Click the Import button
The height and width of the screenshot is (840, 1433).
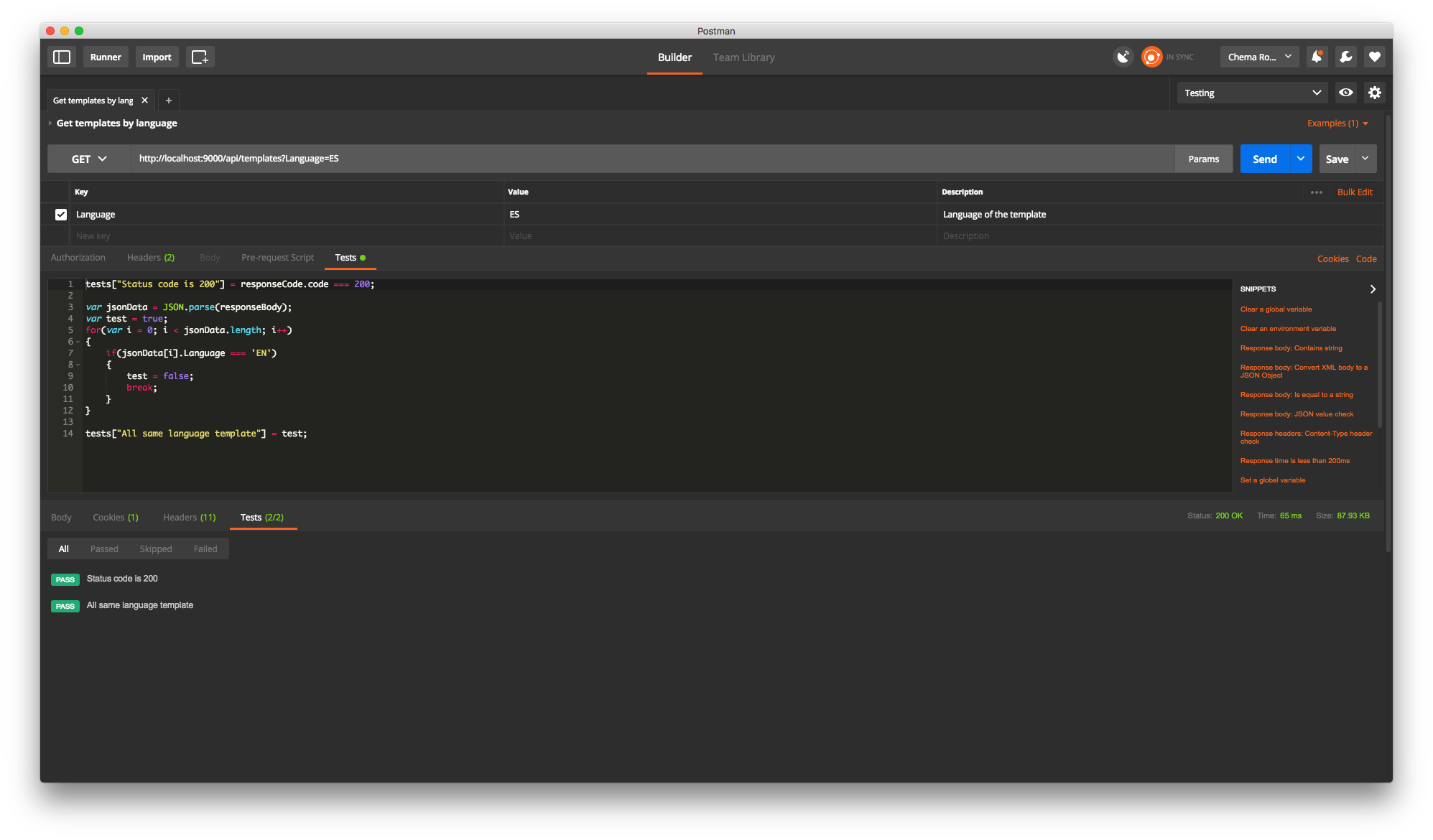click(157, 57)
